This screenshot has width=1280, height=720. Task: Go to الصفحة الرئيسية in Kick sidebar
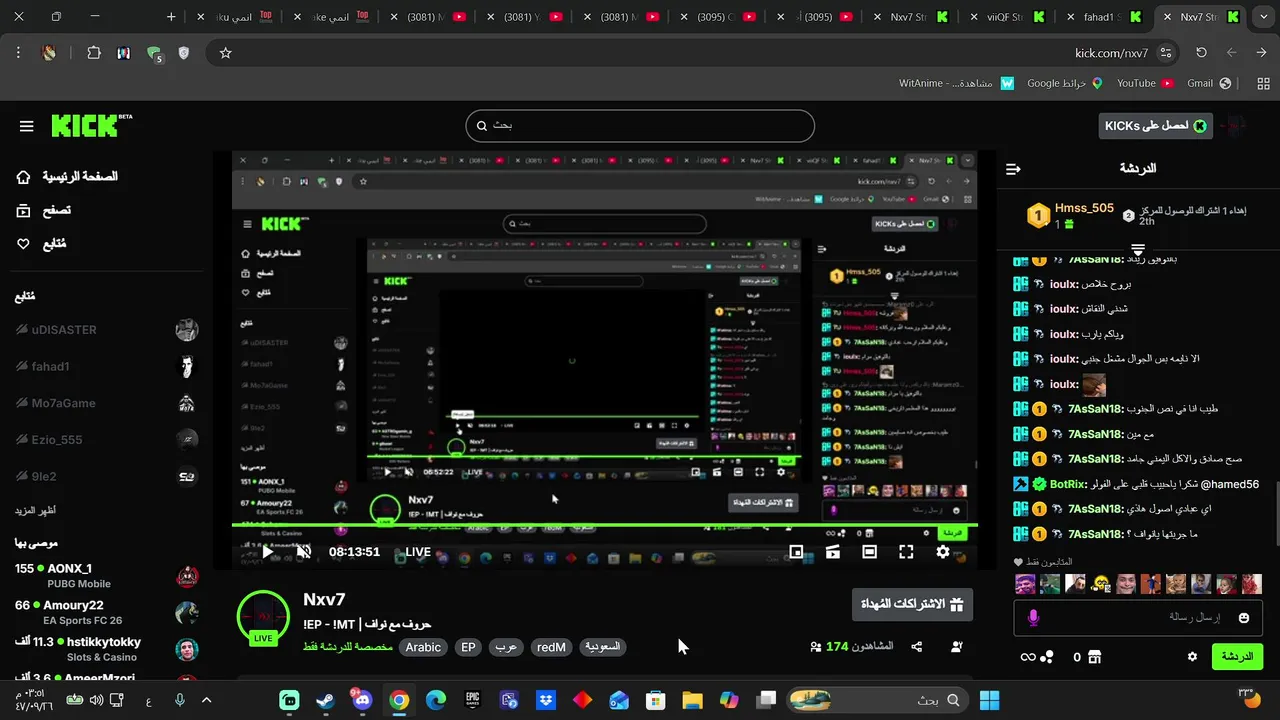tap(67, 177)
